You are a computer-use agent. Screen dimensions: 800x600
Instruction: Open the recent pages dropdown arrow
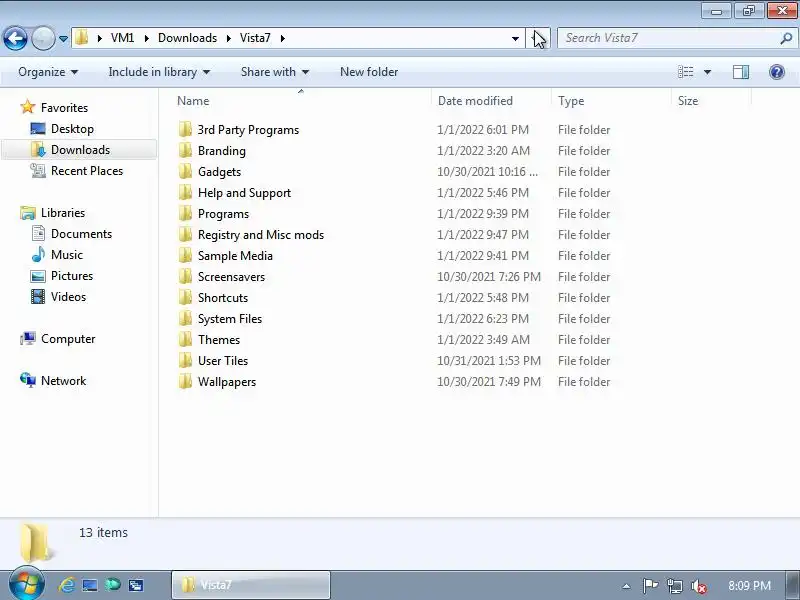pos(63,39)
